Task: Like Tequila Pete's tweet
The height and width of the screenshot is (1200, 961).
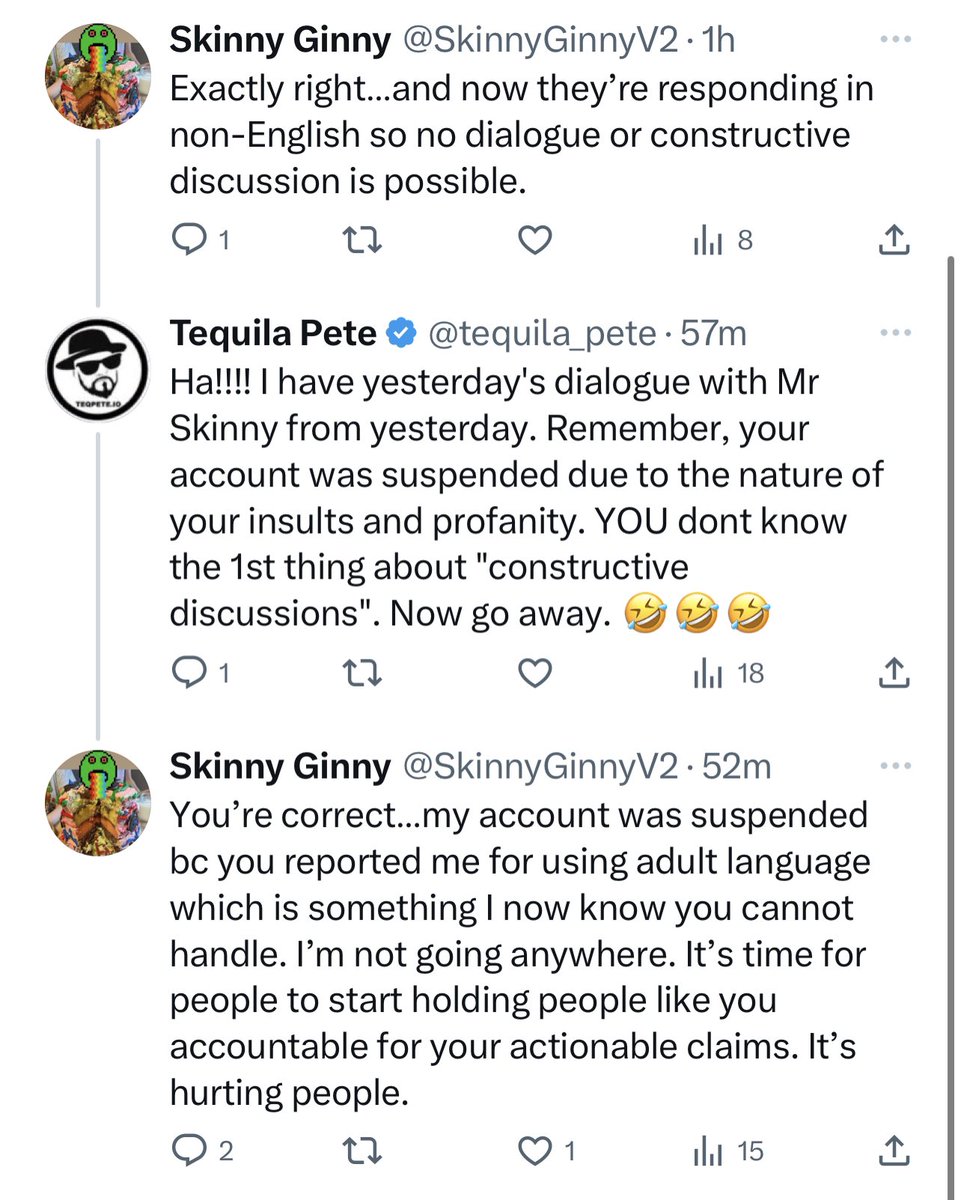Action: tap(536, 674)
